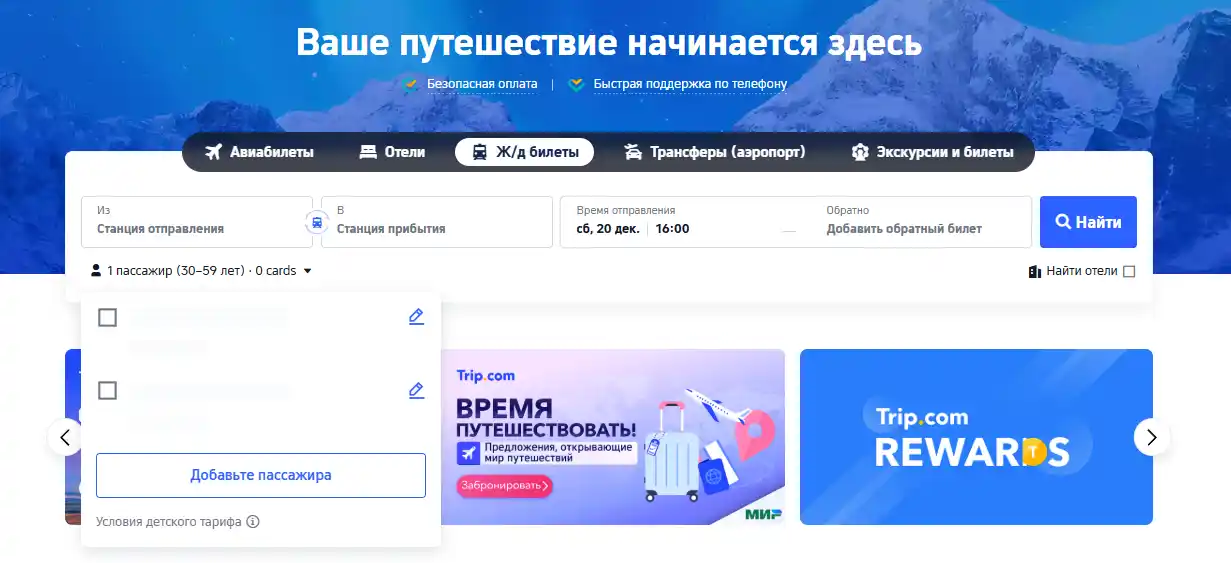
Task: Click the Станция отправления field
Action: pos(197,222)
